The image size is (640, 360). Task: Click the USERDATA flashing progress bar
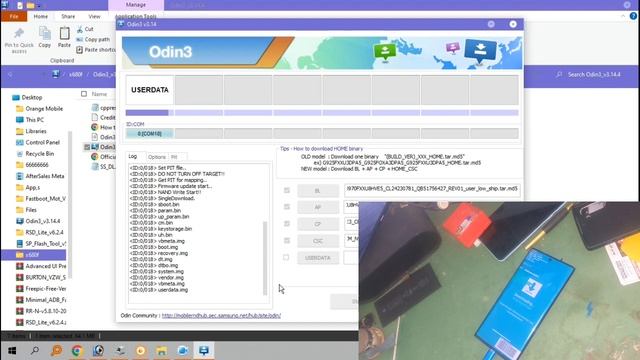point(150,113)
